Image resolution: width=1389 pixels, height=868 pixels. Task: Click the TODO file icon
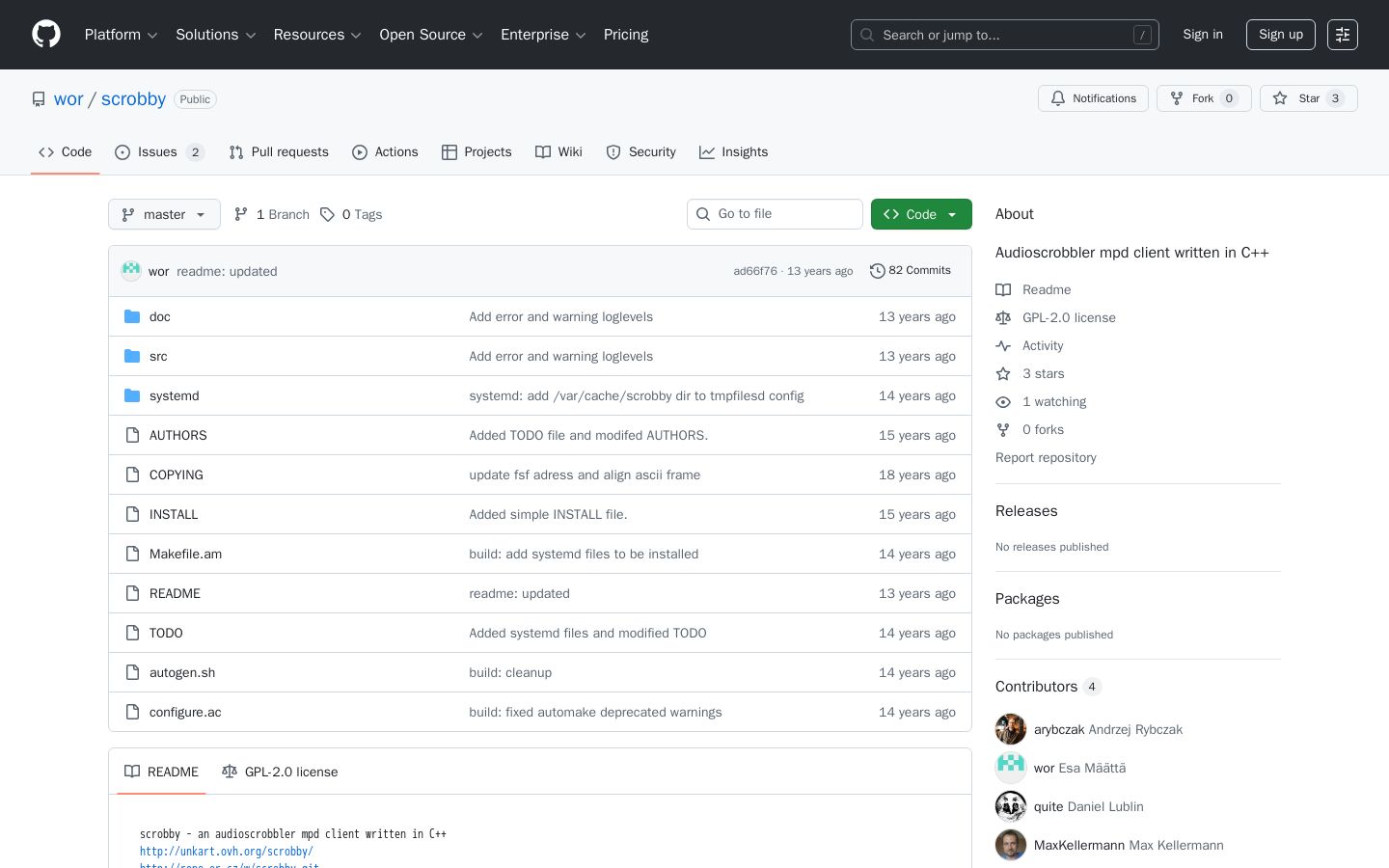[132, 633]
